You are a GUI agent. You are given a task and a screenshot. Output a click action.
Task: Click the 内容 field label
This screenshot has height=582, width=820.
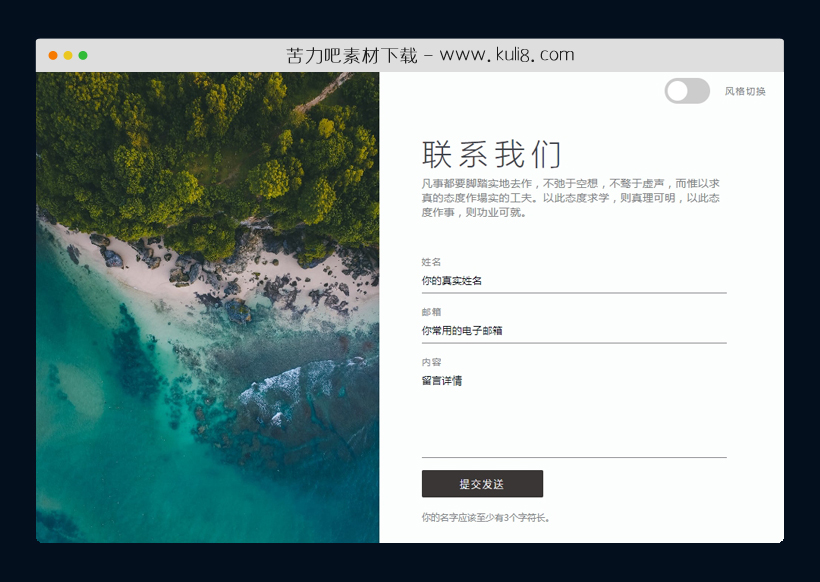coord(429,360)
